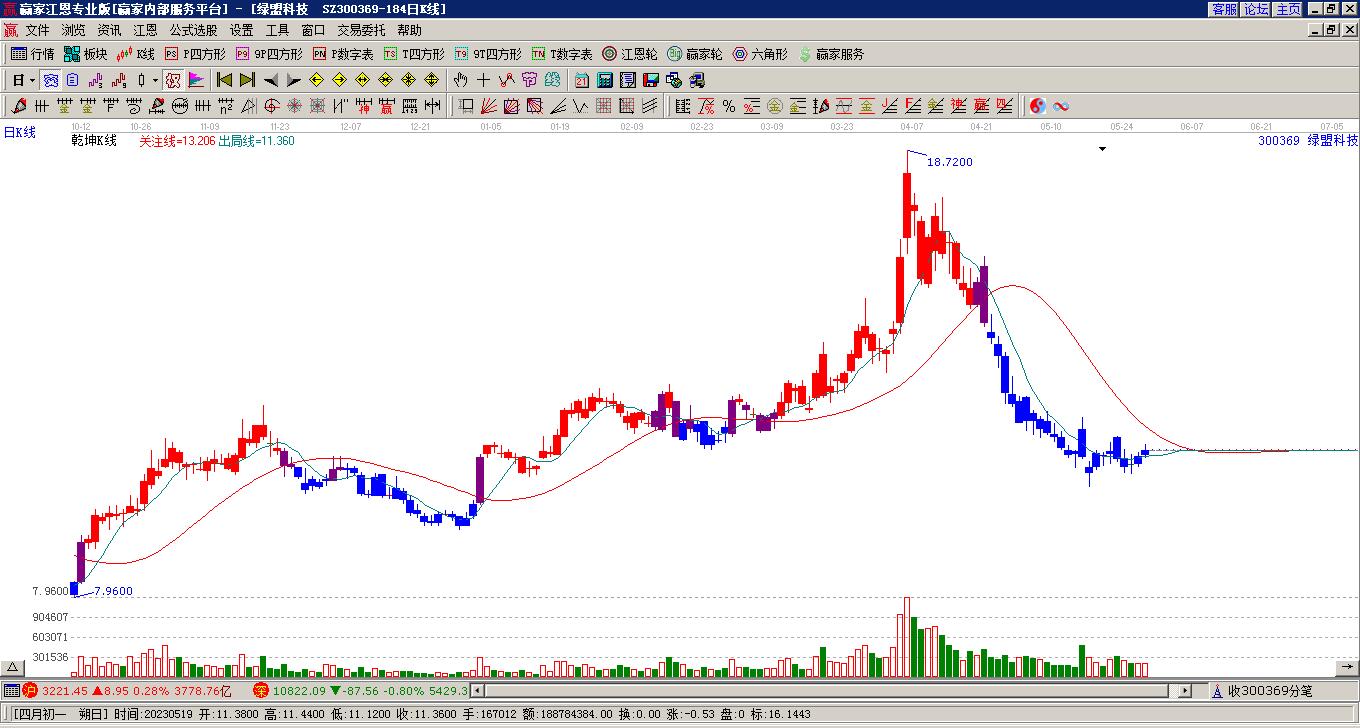
Task: Open the 工具 menu
Action: tap(277, 31)
